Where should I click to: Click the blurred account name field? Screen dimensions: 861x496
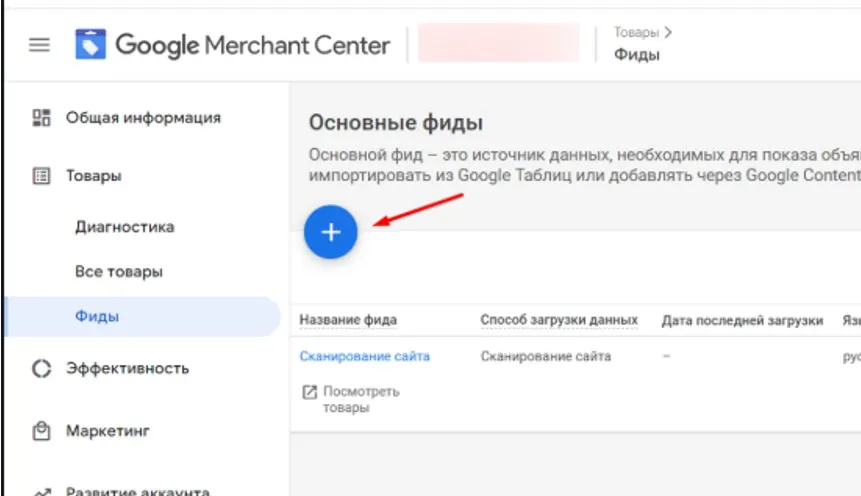499,43
